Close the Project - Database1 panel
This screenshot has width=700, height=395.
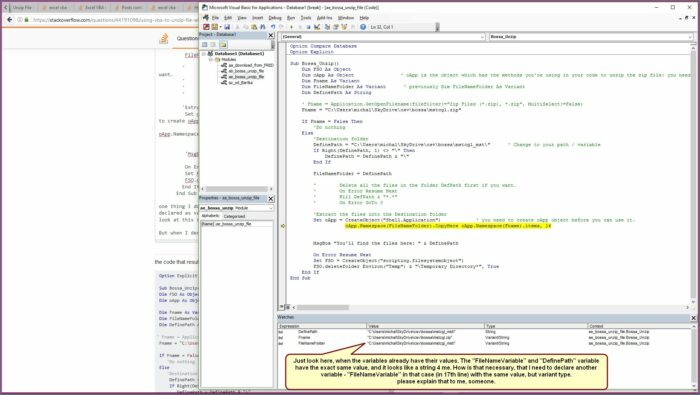(271, 35)
